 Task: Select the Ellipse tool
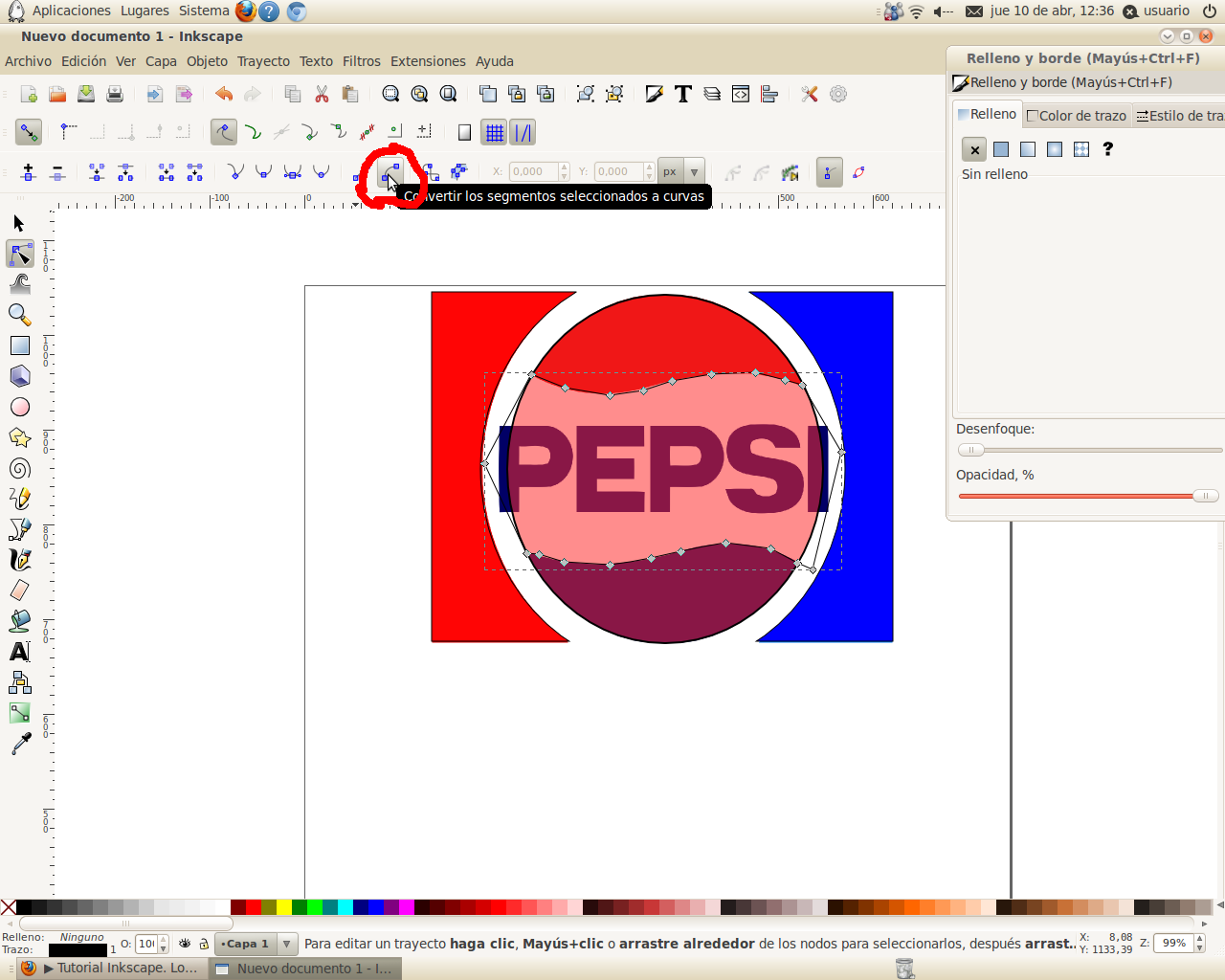coord(19,407)
